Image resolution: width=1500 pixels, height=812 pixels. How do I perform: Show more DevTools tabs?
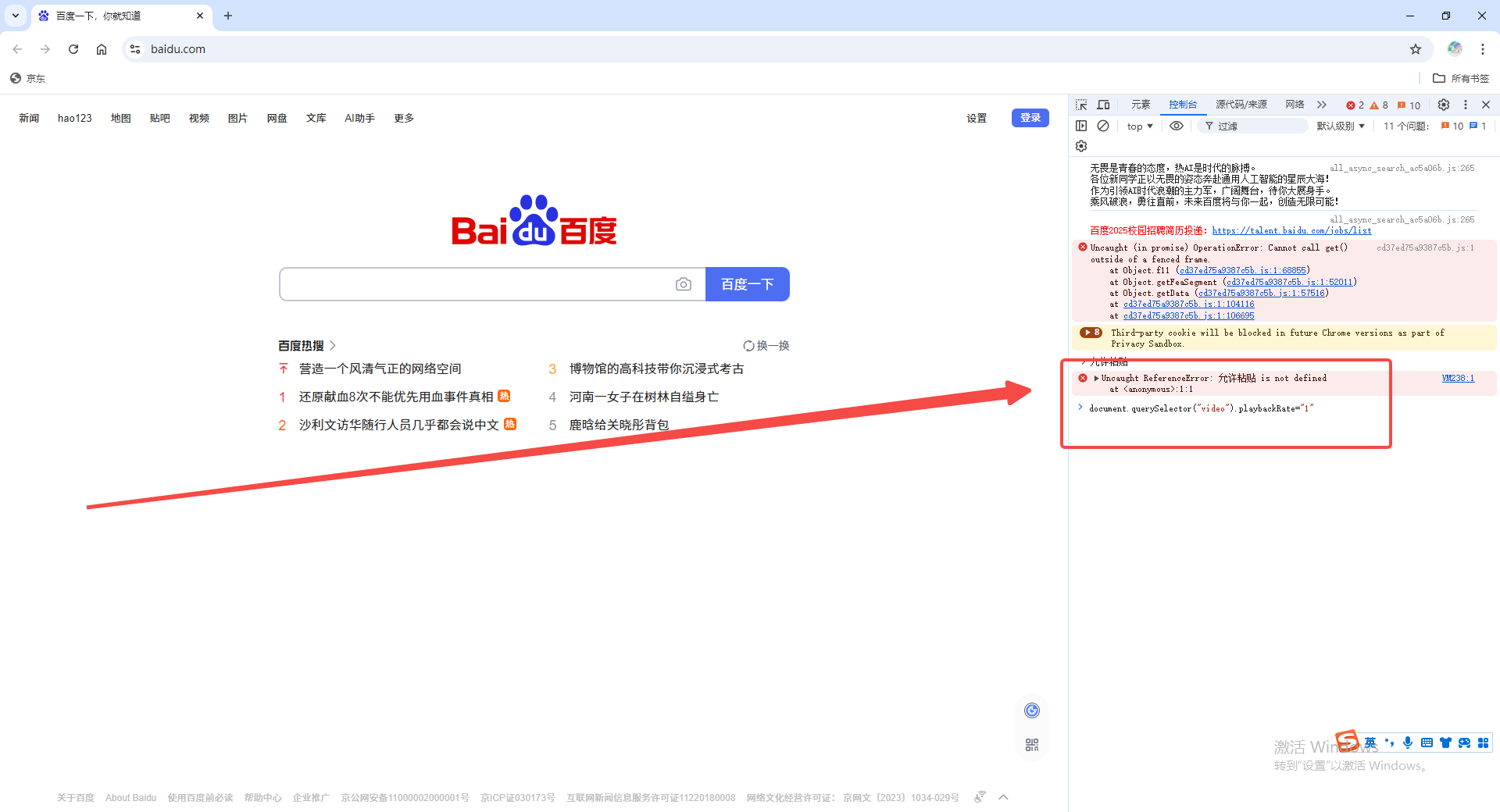(1322, 105)
